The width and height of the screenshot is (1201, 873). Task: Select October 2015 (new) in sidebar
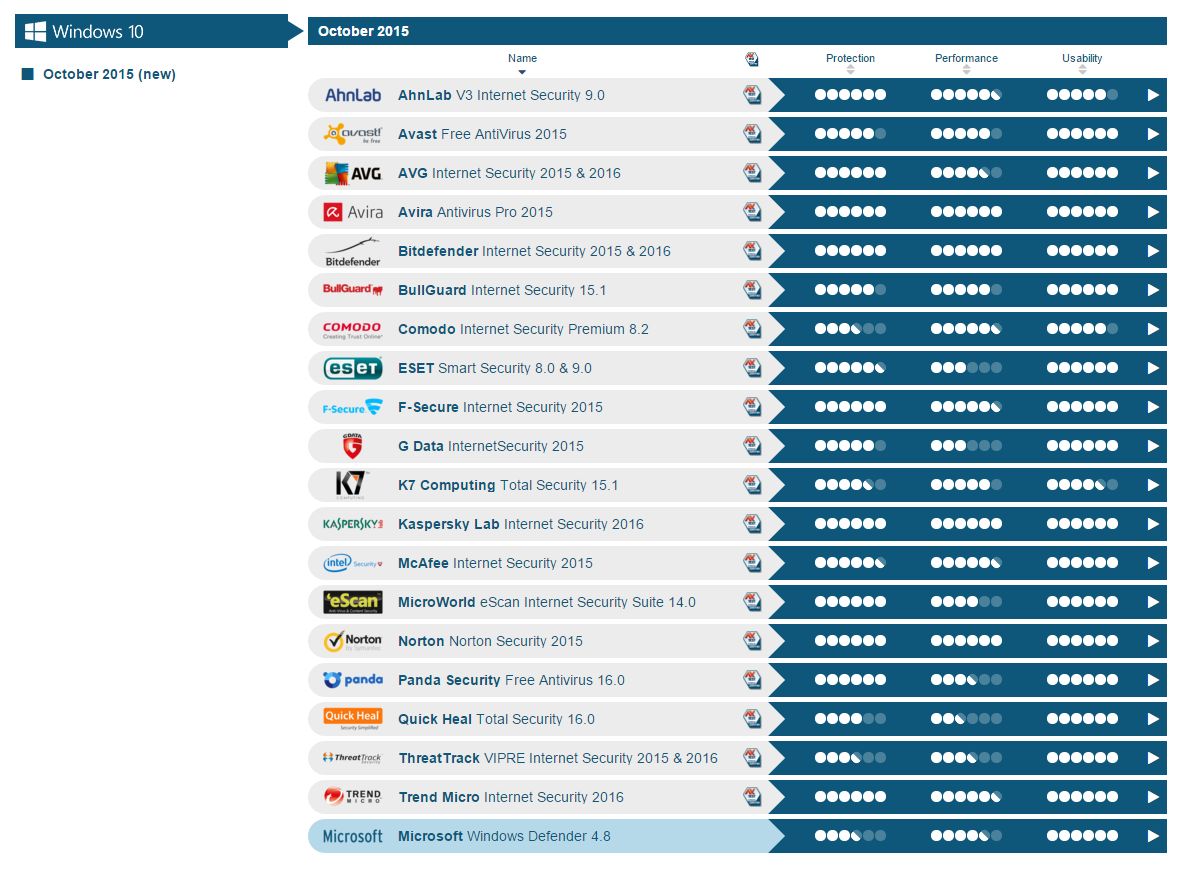109,74
